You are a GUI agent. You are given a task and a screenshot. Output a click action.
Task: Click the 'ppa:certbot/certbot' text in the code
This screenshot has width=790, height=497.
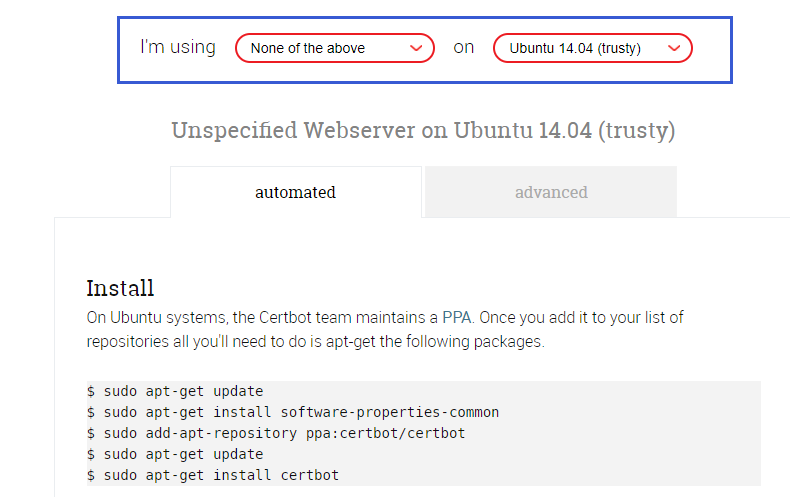coord(385,433)
